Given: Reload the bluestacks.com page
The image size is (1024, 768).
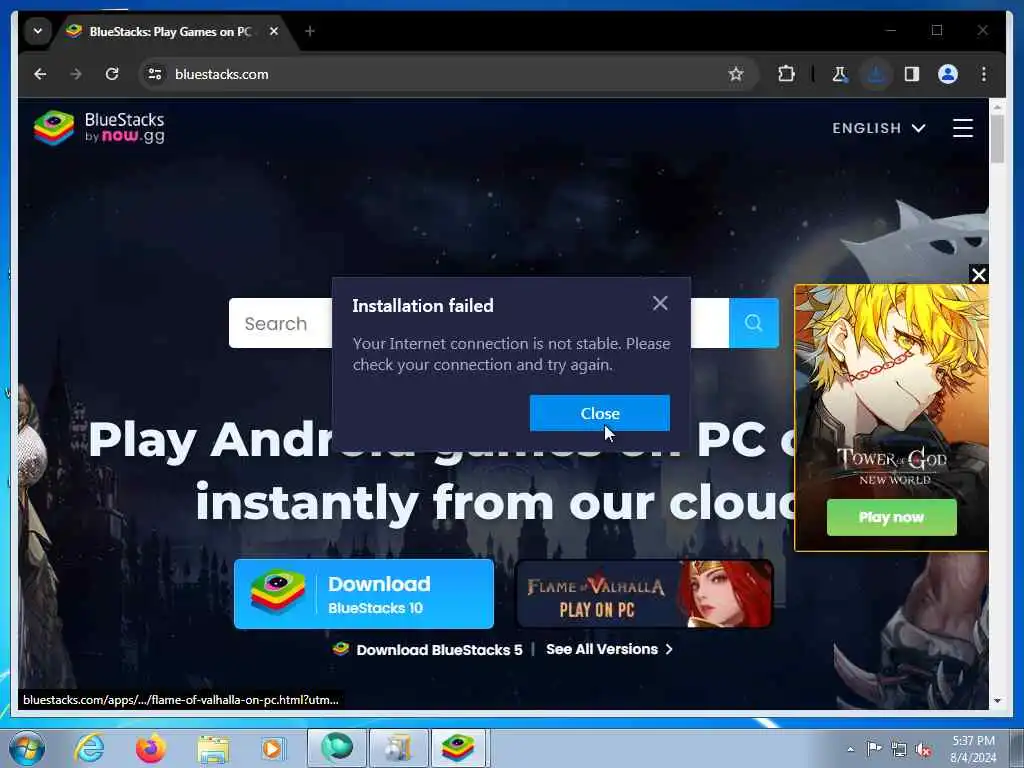Looking at the screenshot, I should [112, 74].
